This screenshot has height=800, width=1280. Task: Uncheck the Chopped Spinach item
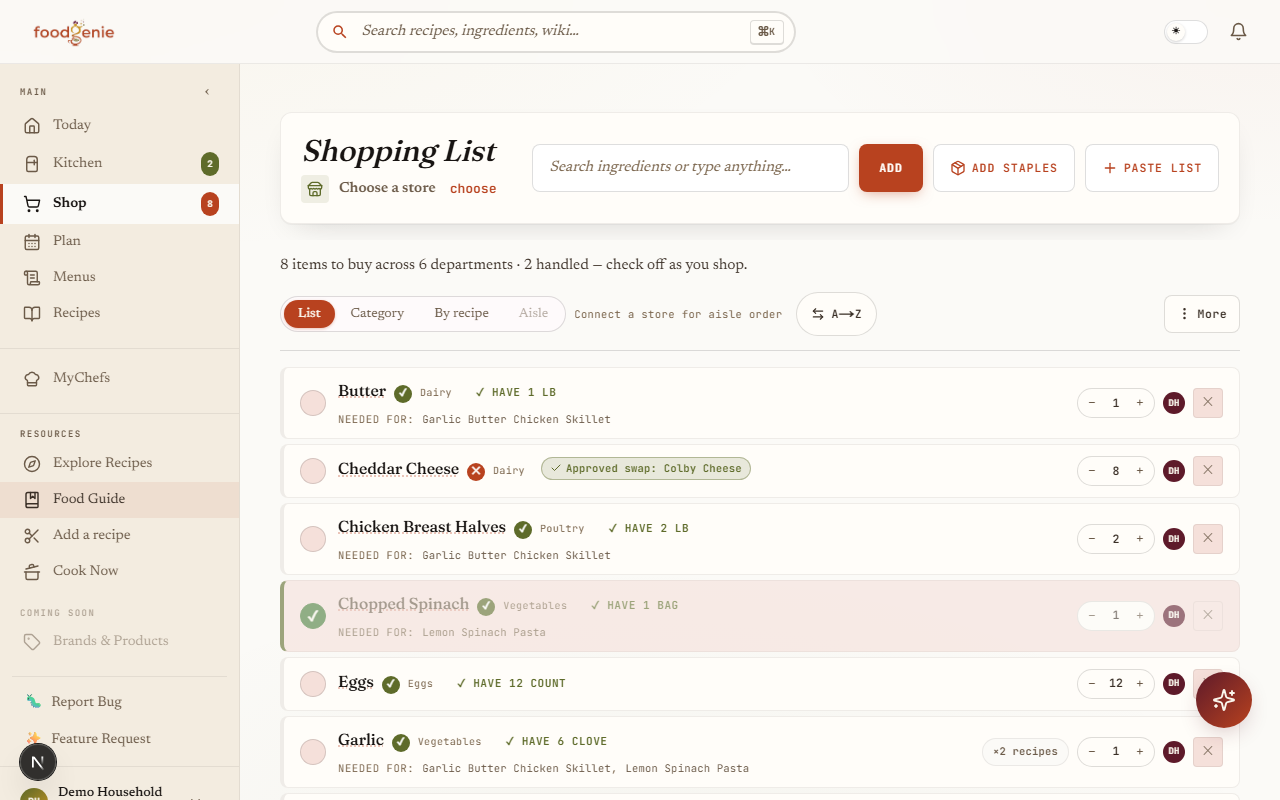(313, 616)
